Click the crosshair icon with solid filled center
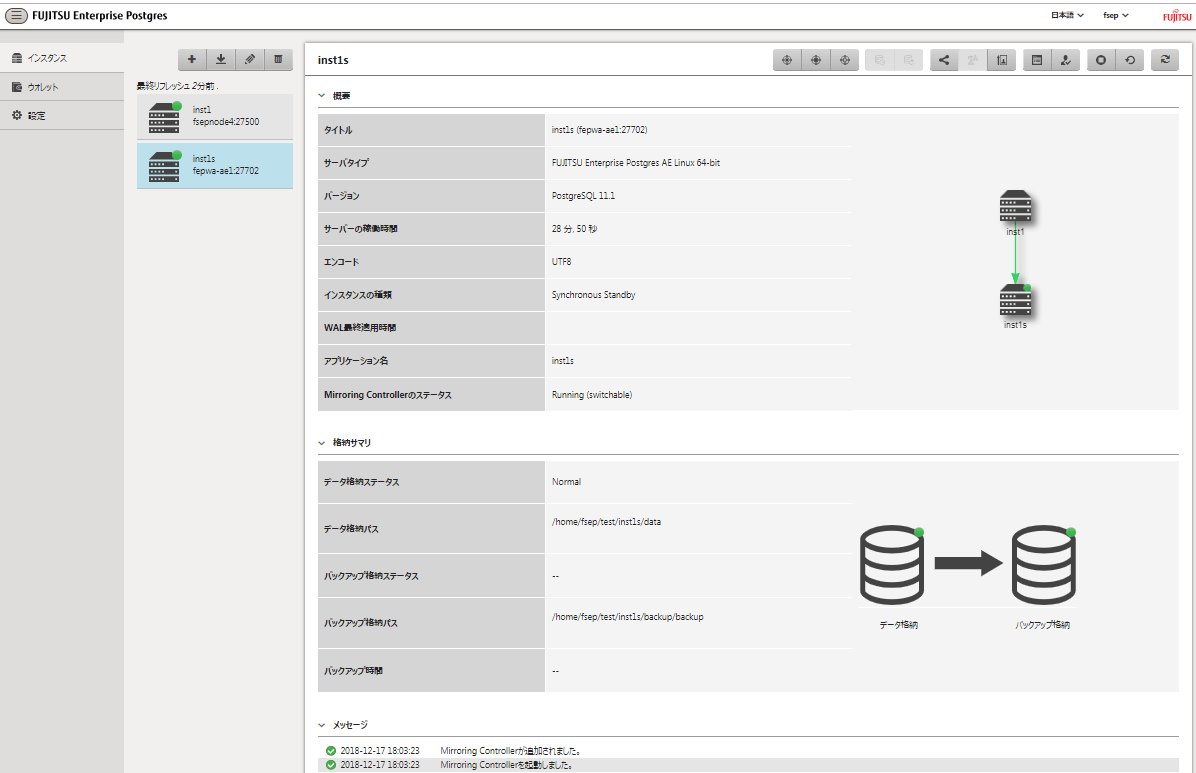Viewport: 1196px width, 773px height. (816, 60)
